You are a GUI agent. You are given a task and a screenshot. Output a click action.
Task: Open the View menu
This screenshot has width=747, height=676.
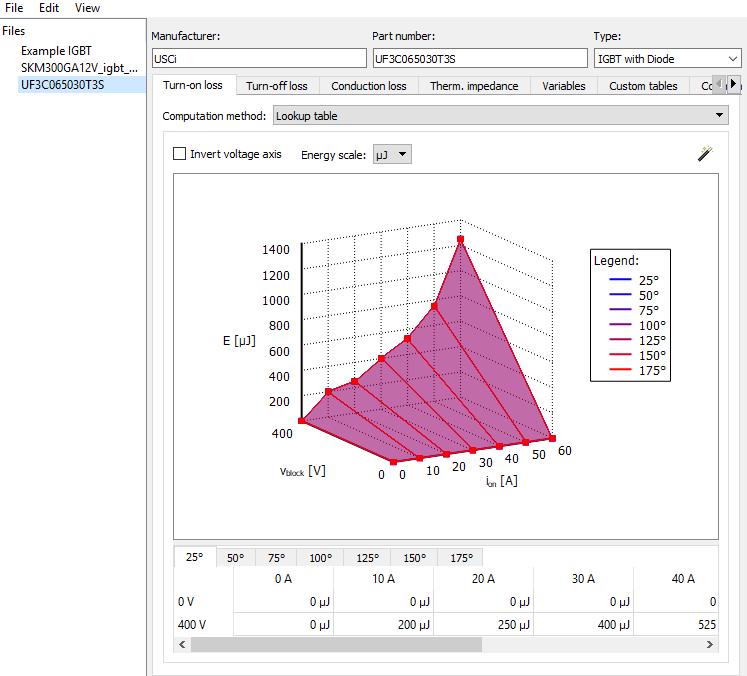click(x=87, y=8)
